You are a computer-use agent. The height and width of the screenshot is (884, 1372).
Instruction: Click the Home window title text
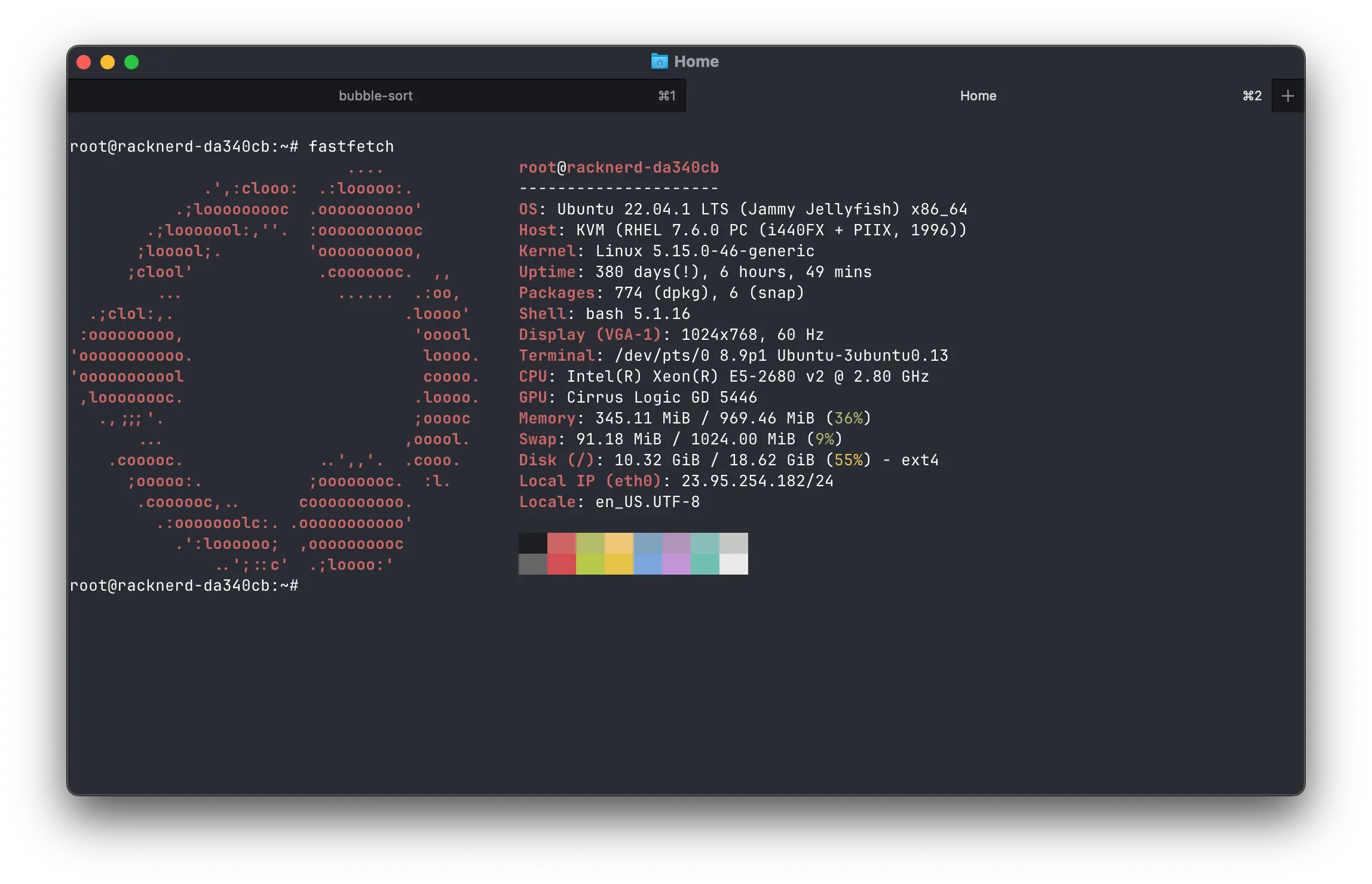(x=696, y=62)
